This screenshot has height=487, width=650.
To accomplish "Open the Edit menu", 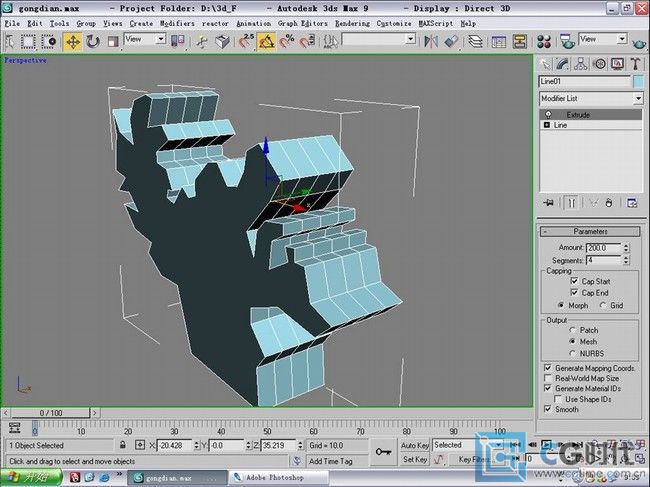I will 35,24.
